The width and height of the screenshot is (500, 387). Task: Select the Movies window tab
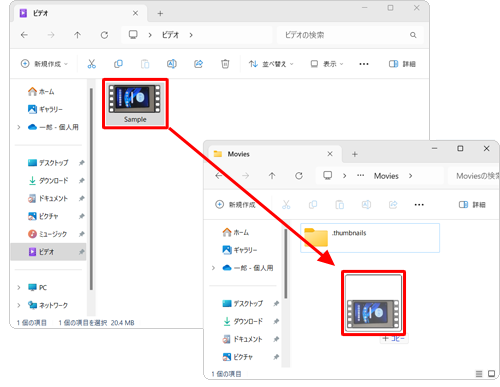pos(275,154)
